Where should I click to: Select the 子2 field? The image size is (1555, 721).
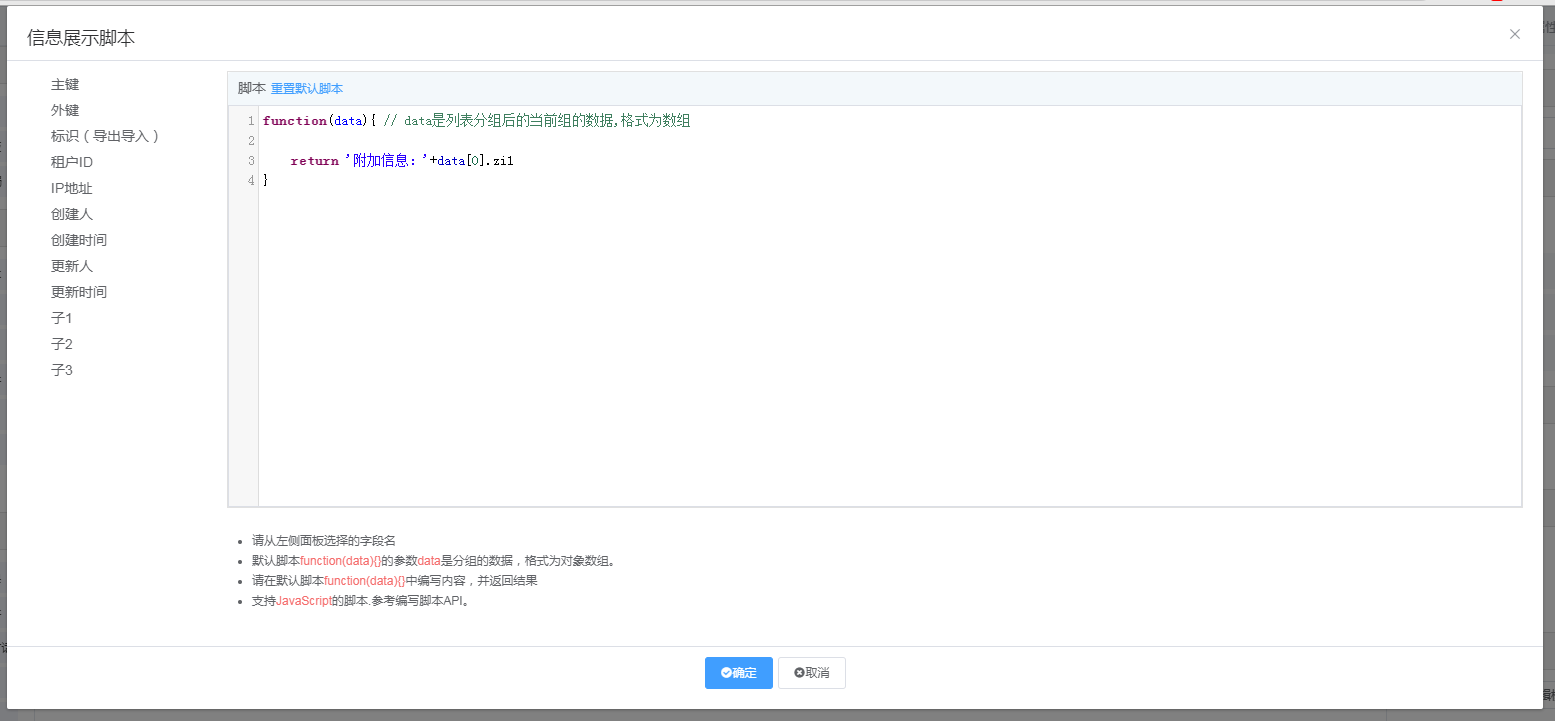pyautogui.click(x=62, y=344)
